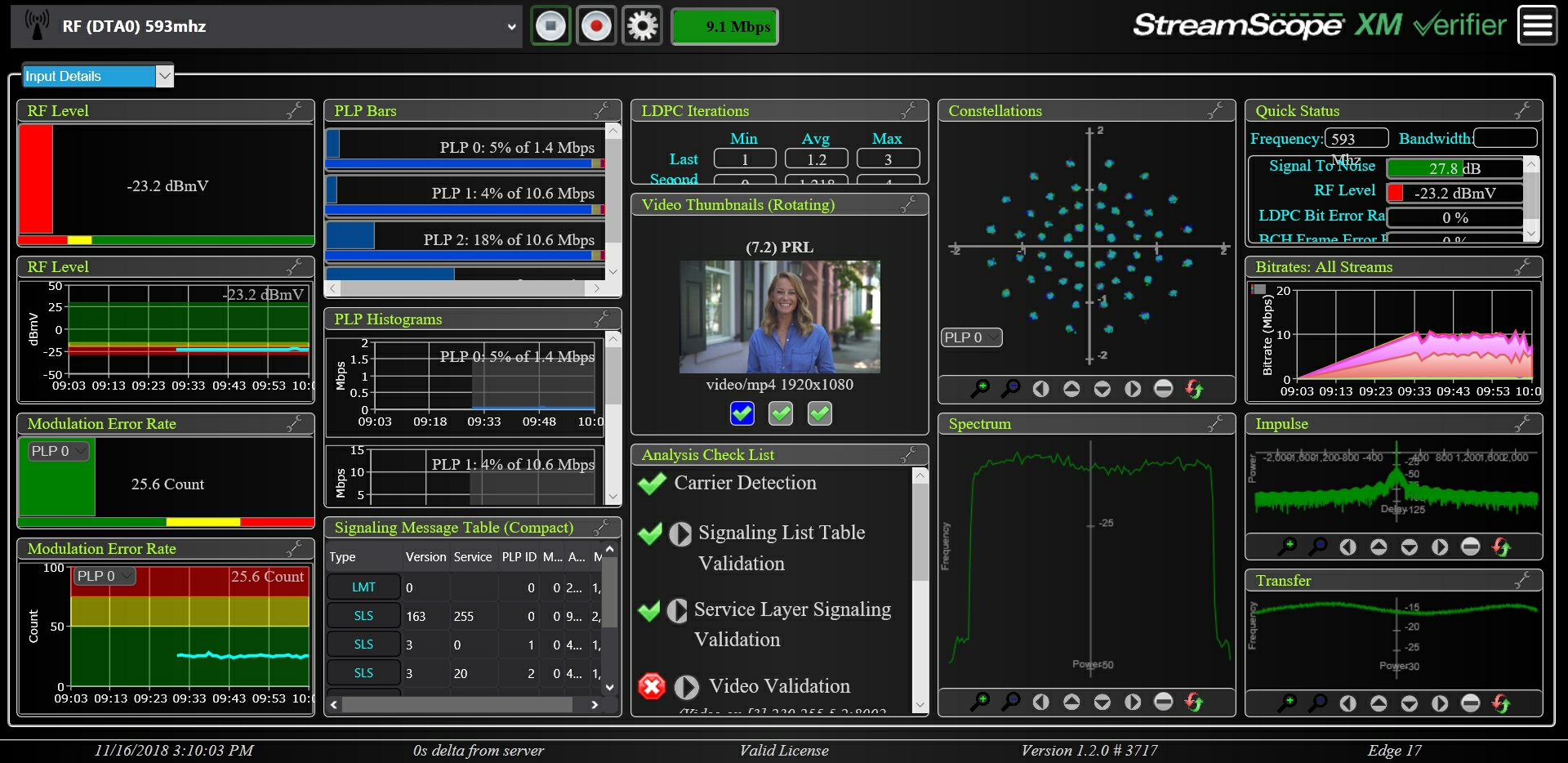Open Video Thumbnails panel wrench settings

click(909, 204)
